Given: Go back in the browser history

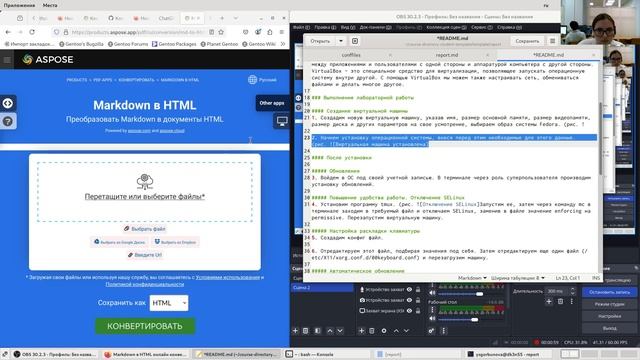Looking at the screenshot, I should point(8,32).
